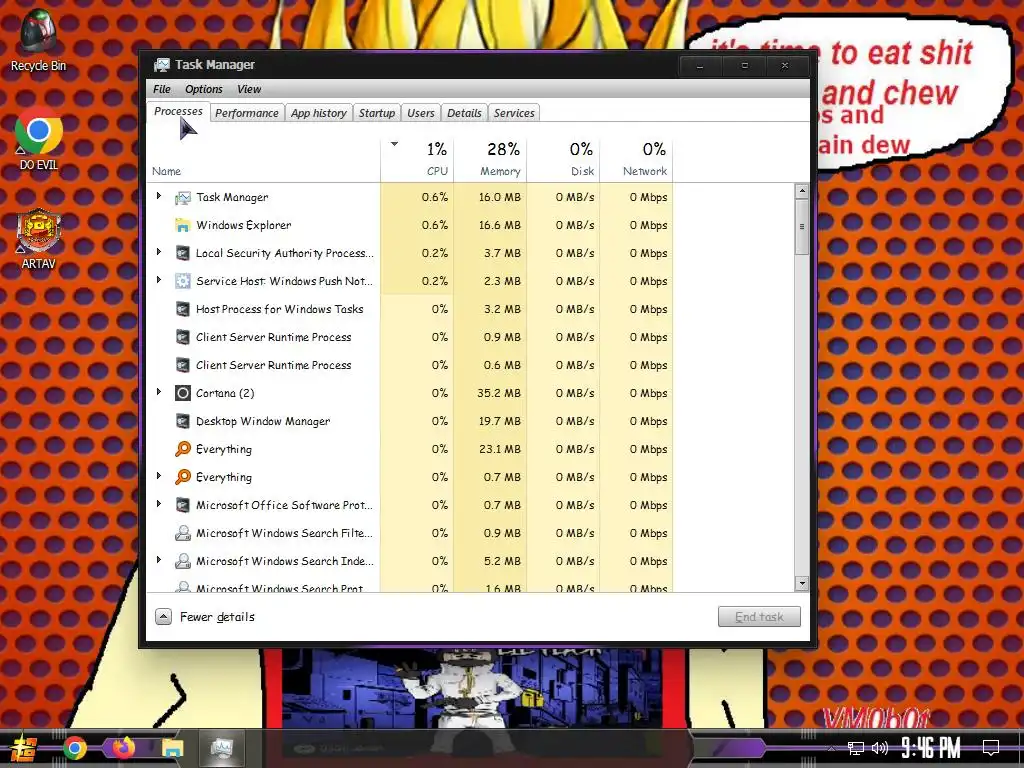
Task: Switch to the App history tab
Action: (319, 113)
